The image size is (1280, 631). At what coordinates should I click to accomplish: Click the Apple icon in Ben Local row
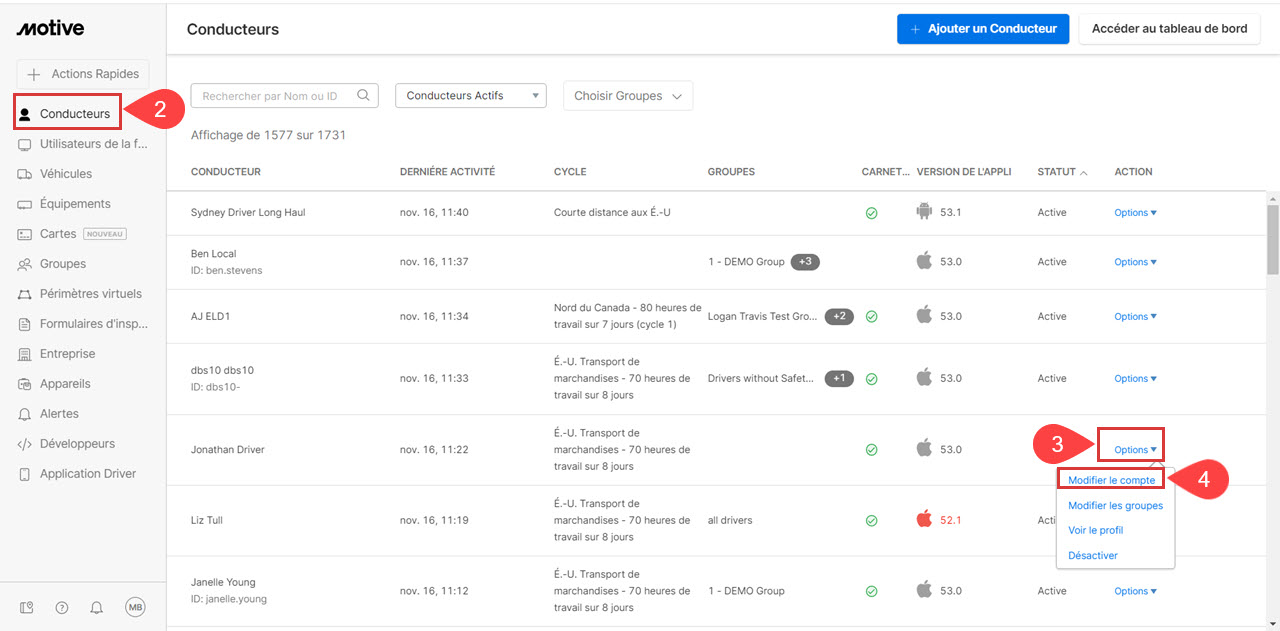924,261
